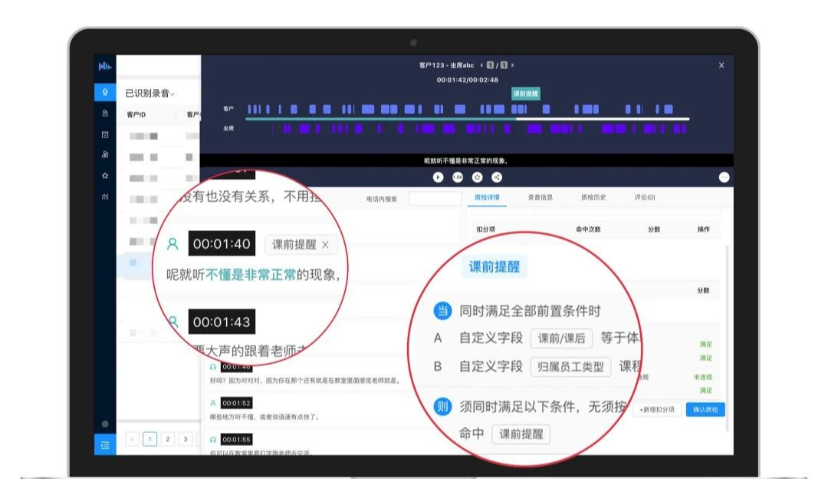Change the 1.00 playback speed
The height and width of the screenshot is (479, 828).
(457, 177)
